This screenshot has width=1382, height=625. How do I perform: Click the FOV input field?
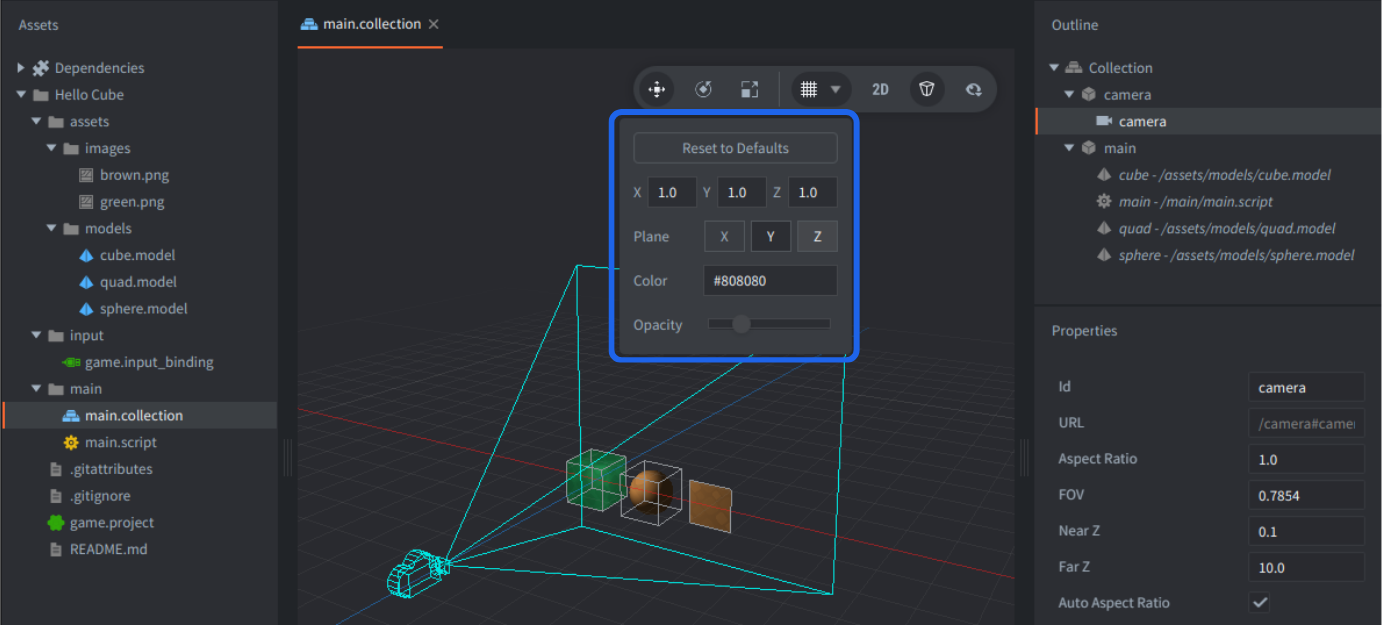coord(1305,494)
